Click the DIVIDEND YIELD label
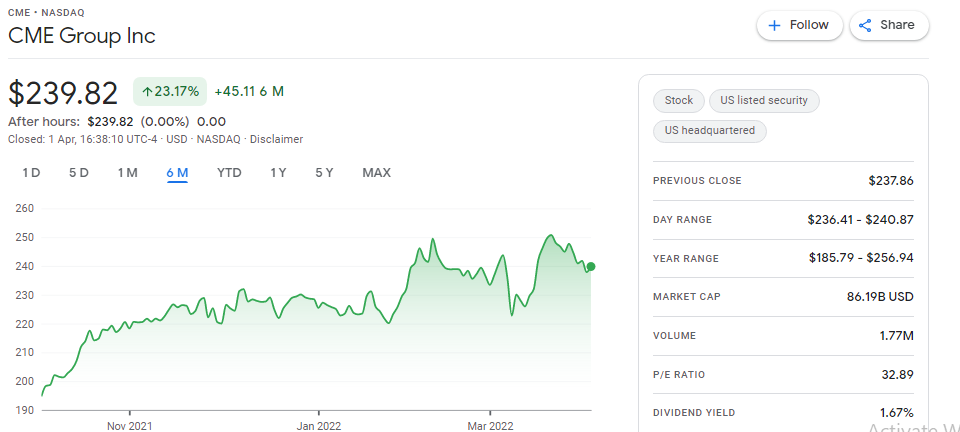Image resolution: width=960 pixels, height=432 pixels. click(x=694, y=413)
